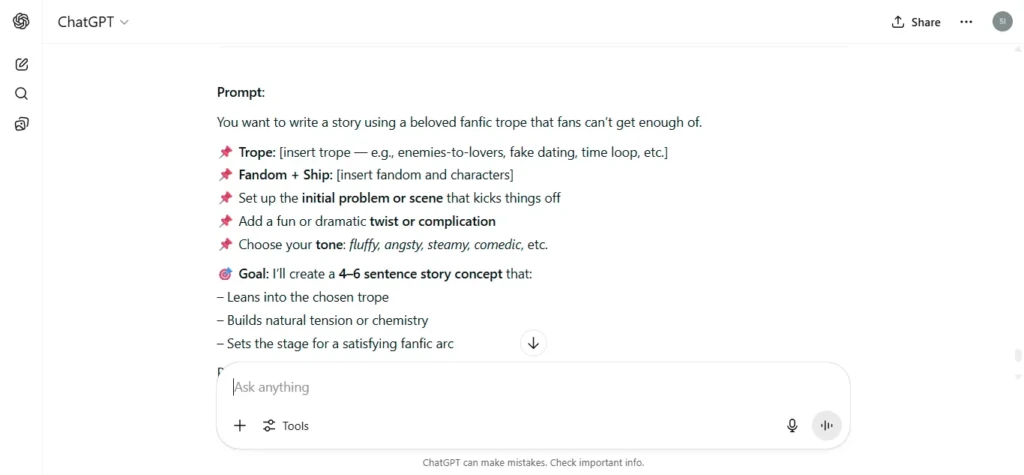Start a new chat with the pencil icon
Viewport: 1024px width, 475px height.
click(x=21, y=64)
